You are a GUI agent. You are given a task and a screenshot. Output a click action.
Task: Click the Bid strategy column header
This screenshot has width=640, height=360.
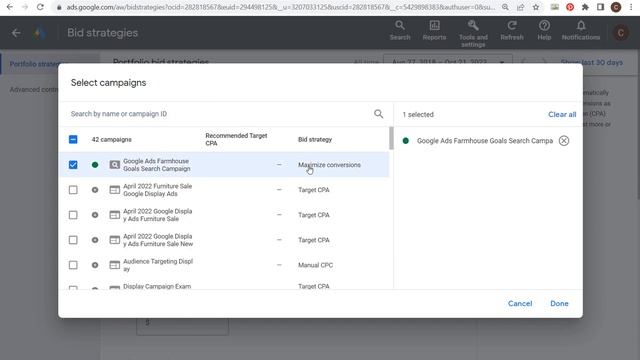click(315, 140)
